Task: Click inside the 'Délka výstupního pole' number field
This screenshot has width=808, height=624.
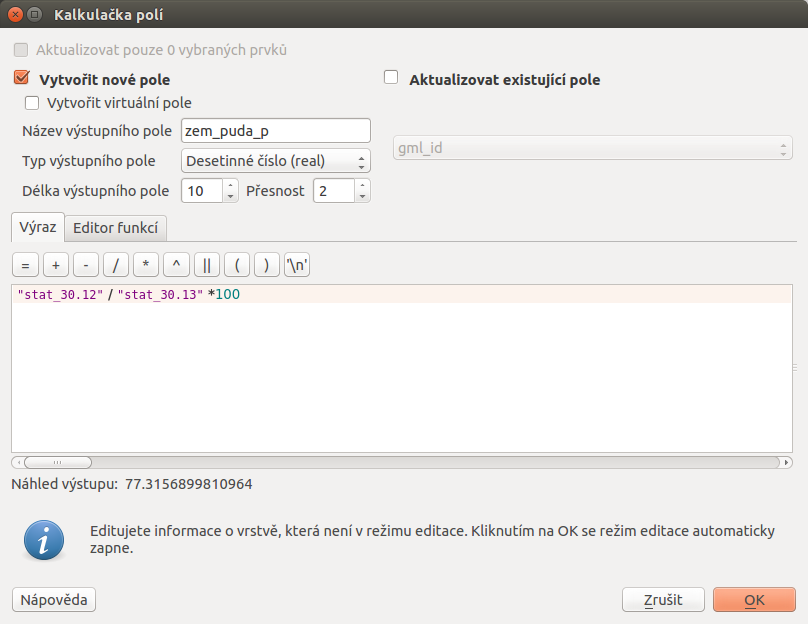Action: 203,191
